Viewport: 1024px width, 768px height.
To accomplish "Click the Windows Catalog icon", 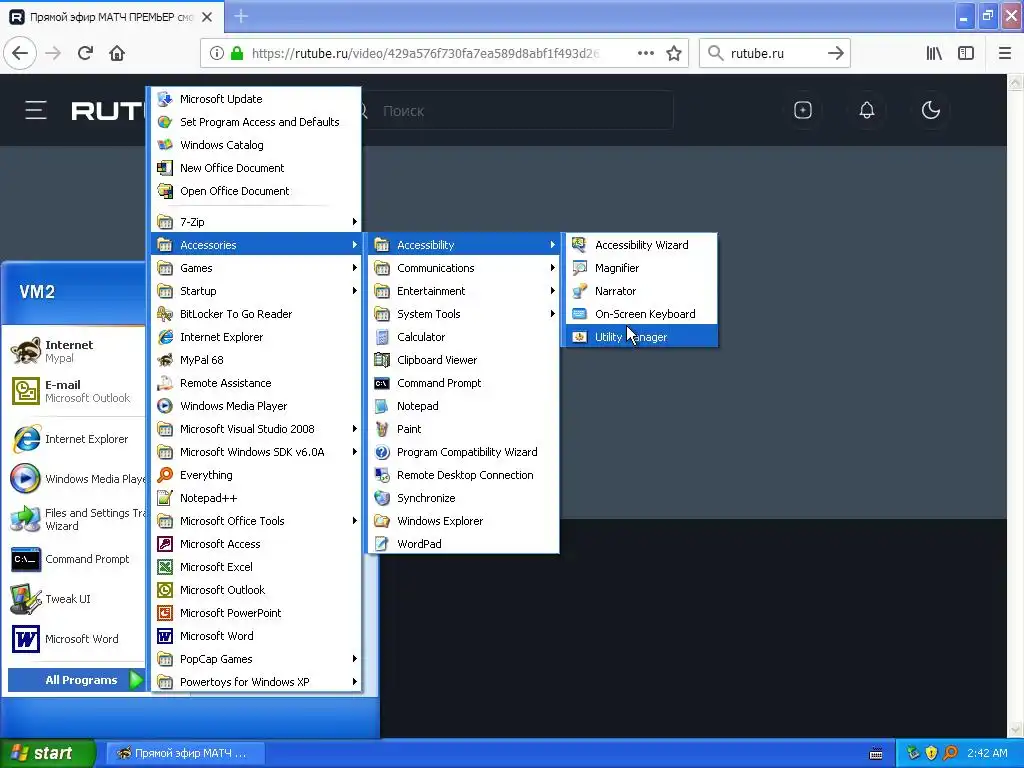I will click(165, 145).
